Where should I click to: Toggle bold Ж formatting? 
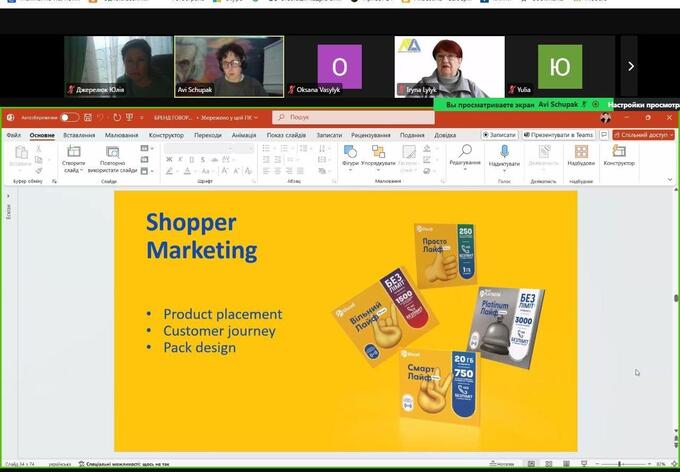169,160
